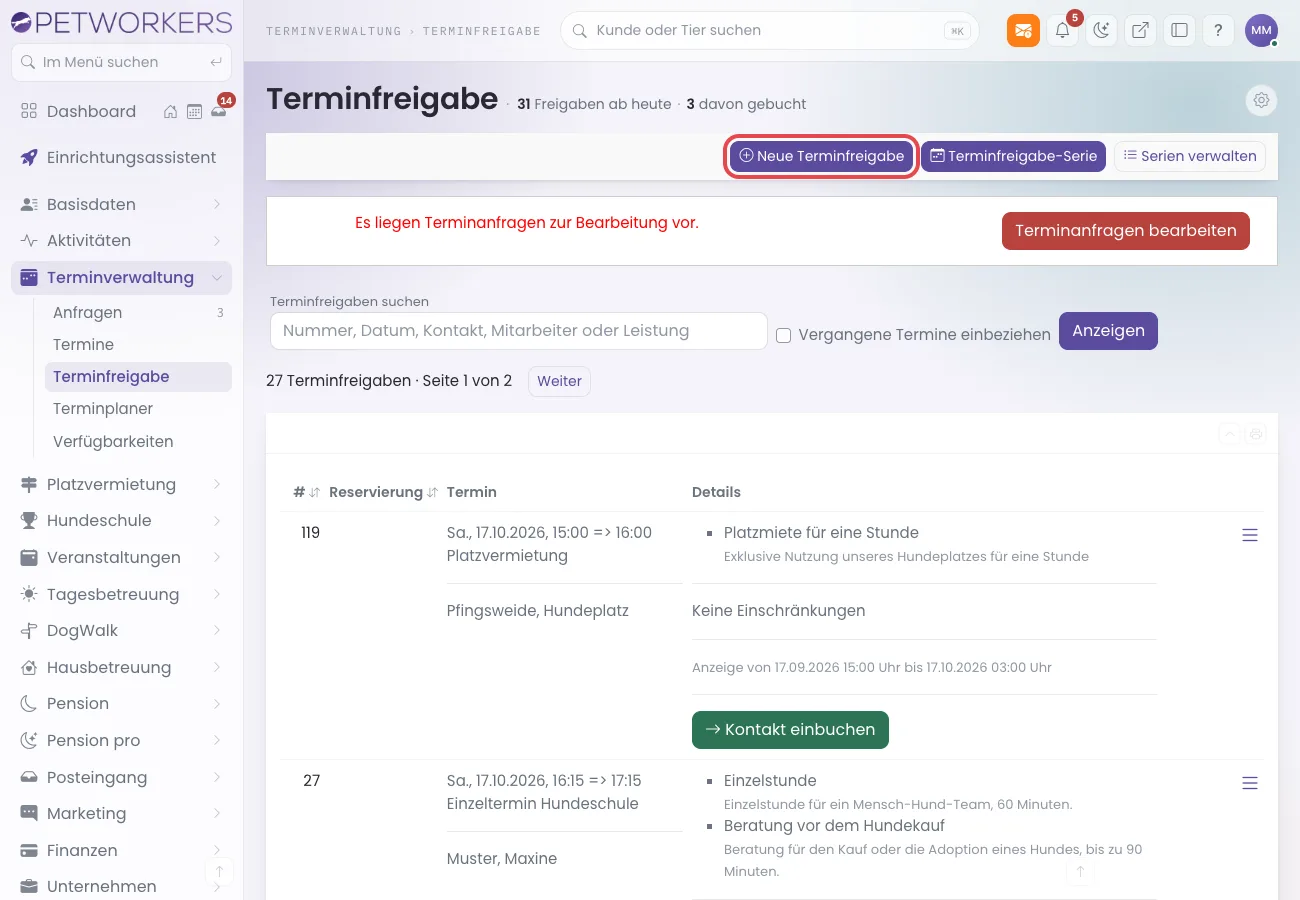Open the calendar icon beside Dashboard
The width and height of the screenshot is (1300, 900).
(x=194, y=111)
